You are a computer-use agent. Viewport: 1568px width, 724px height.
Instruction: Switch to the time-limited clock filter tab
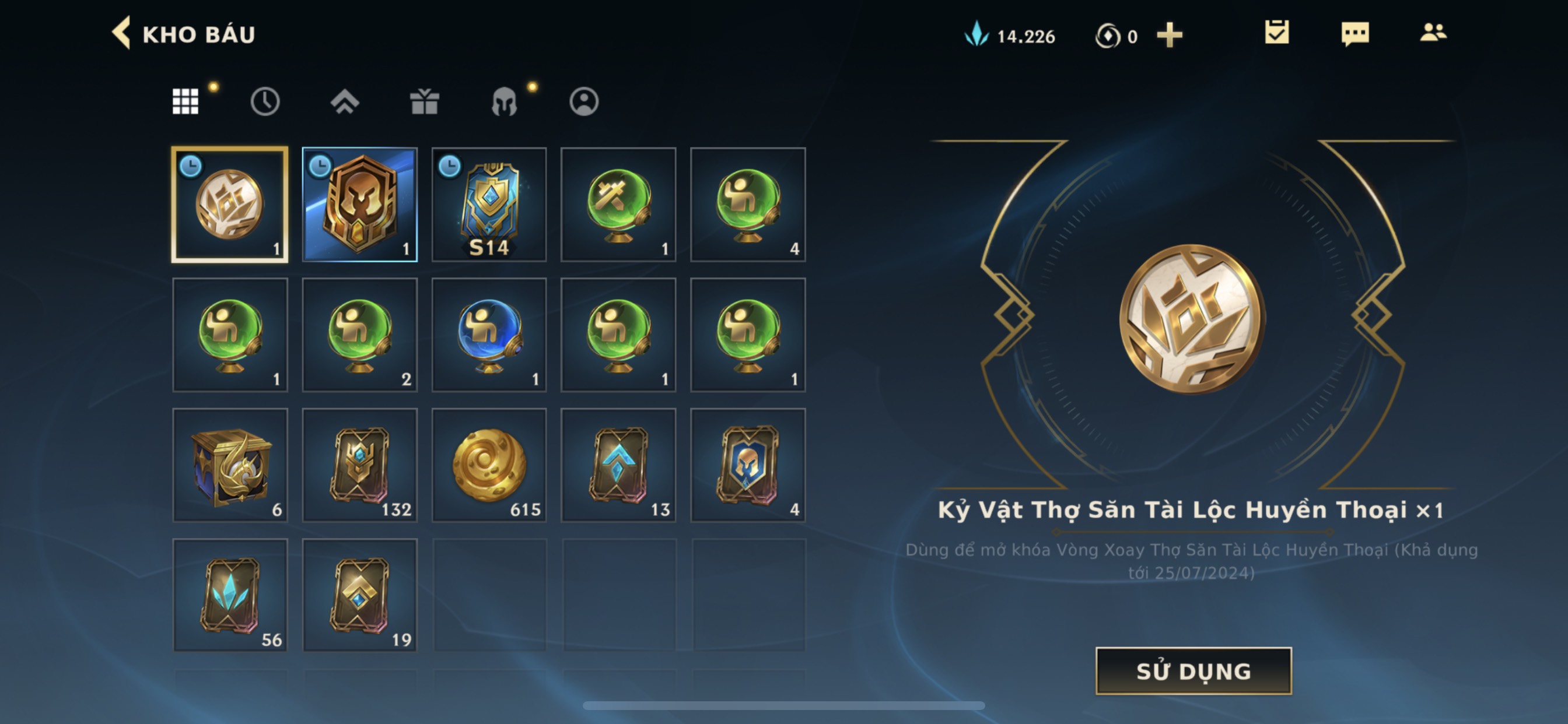265,101
